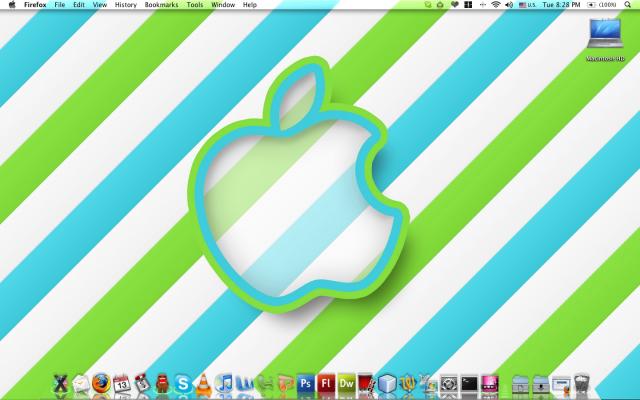Launch Adobe Flash from the dock
The width and height of the screenshot is (640, 400).
(326, 384)
